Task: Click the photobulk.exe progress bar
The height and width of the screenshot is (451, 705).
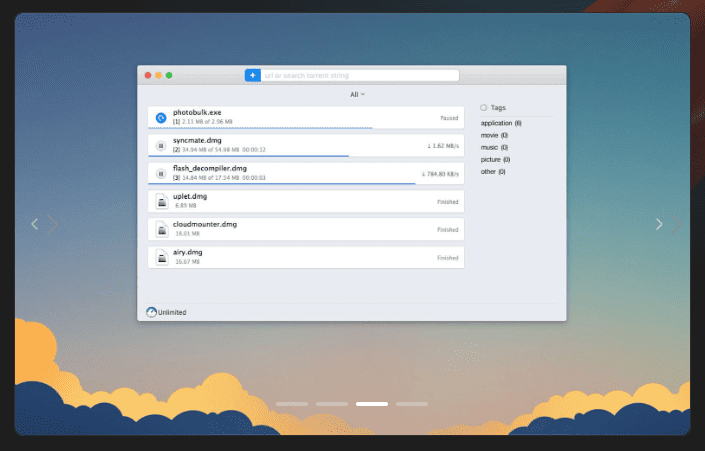Action: (260, 128)
